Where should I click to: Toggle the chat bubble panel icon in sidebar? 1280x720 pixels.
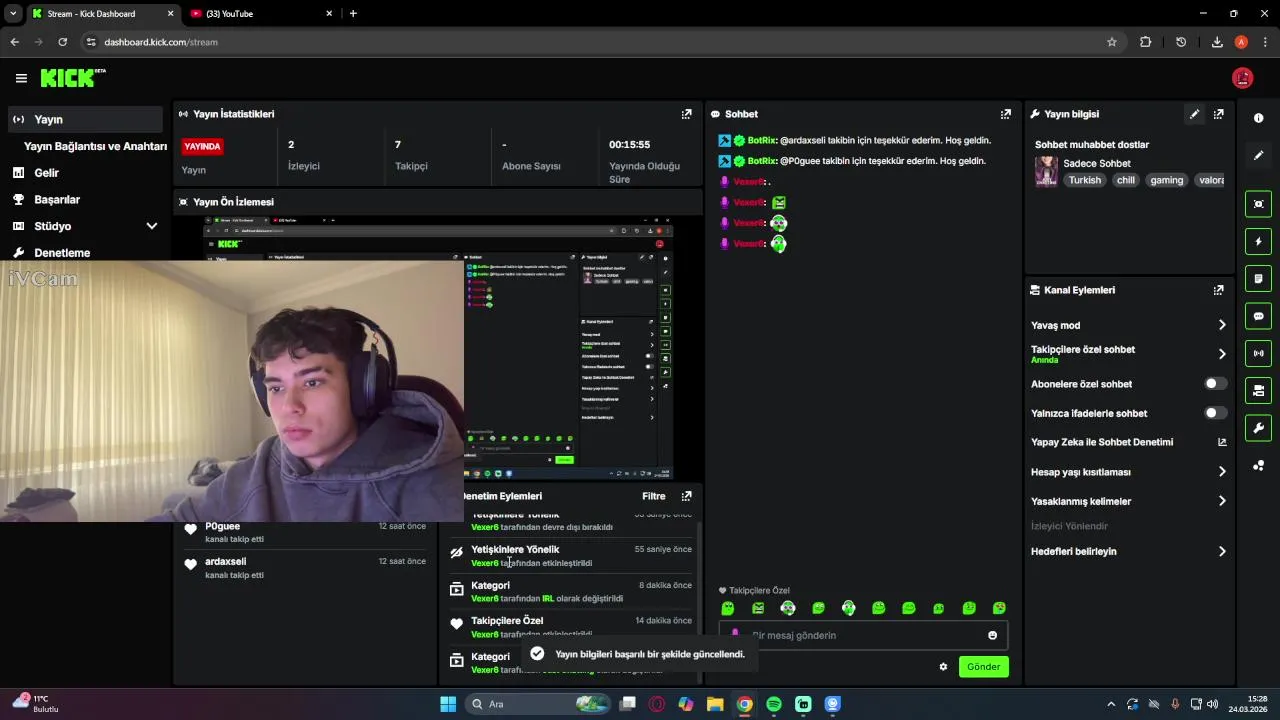(x=1258, y=316)
